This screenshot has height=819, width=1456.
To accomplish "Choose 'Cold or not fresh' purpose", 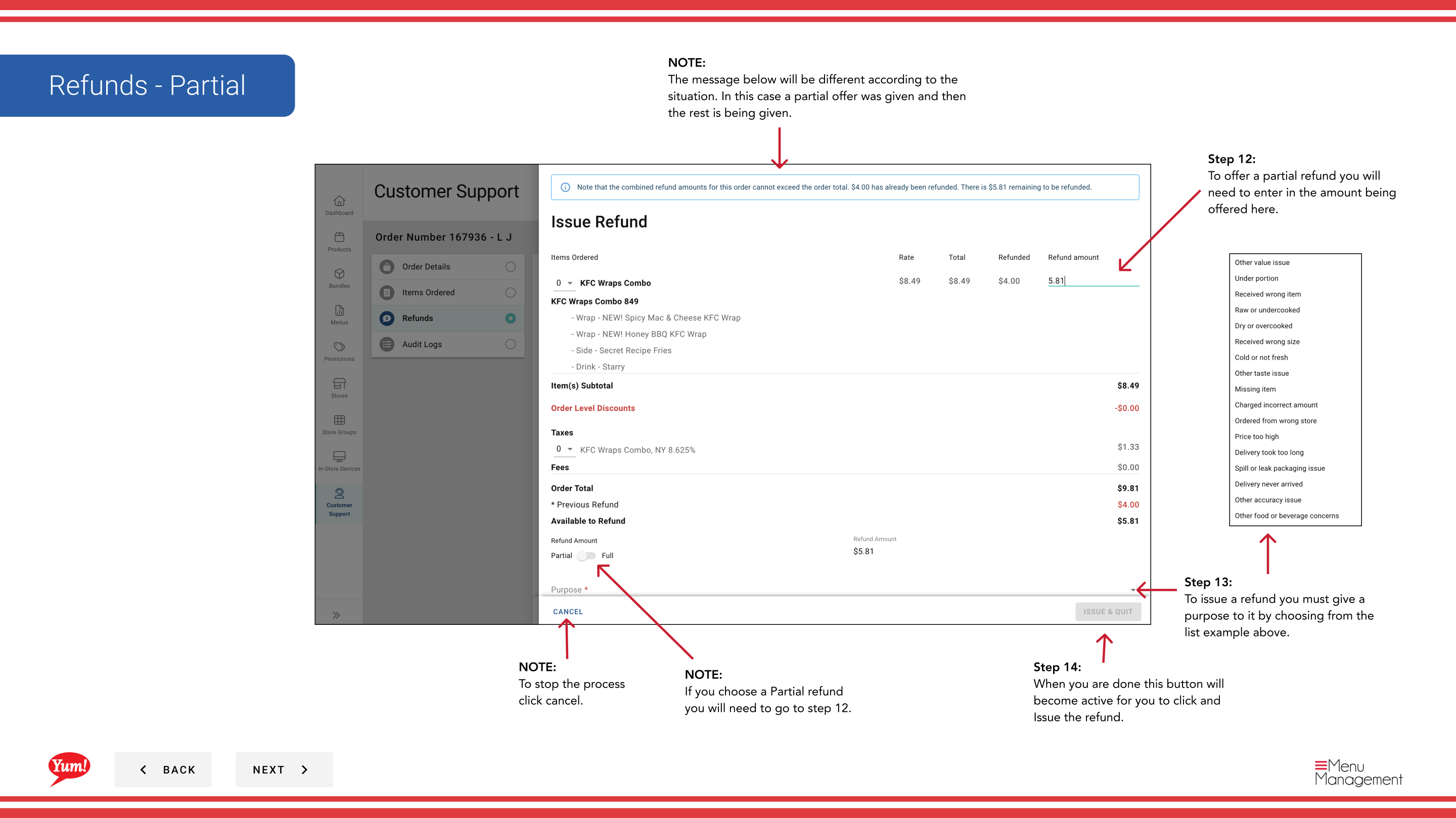I will coord(1261,357).
